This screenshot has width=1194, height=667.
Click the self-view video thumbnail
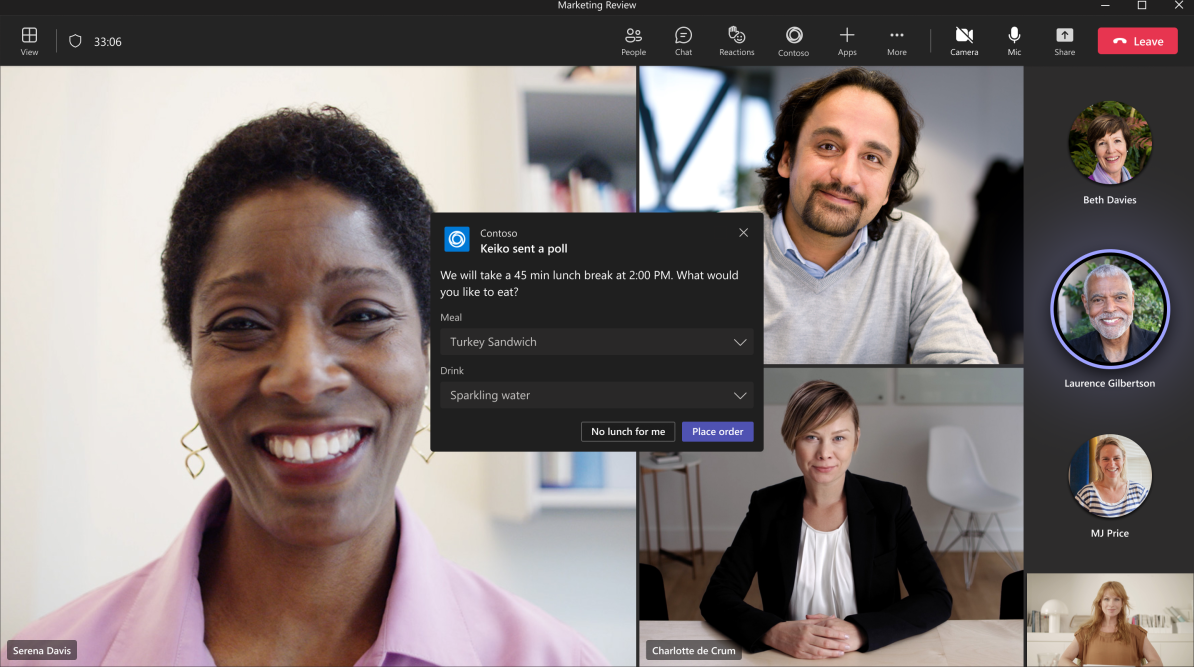point(1109,620)
